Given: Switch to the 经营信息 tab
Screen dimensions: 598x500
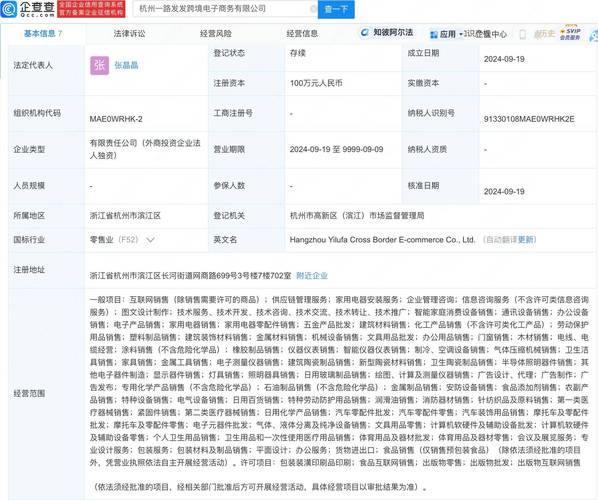Looking at the screenshot, I should (302, 34).
